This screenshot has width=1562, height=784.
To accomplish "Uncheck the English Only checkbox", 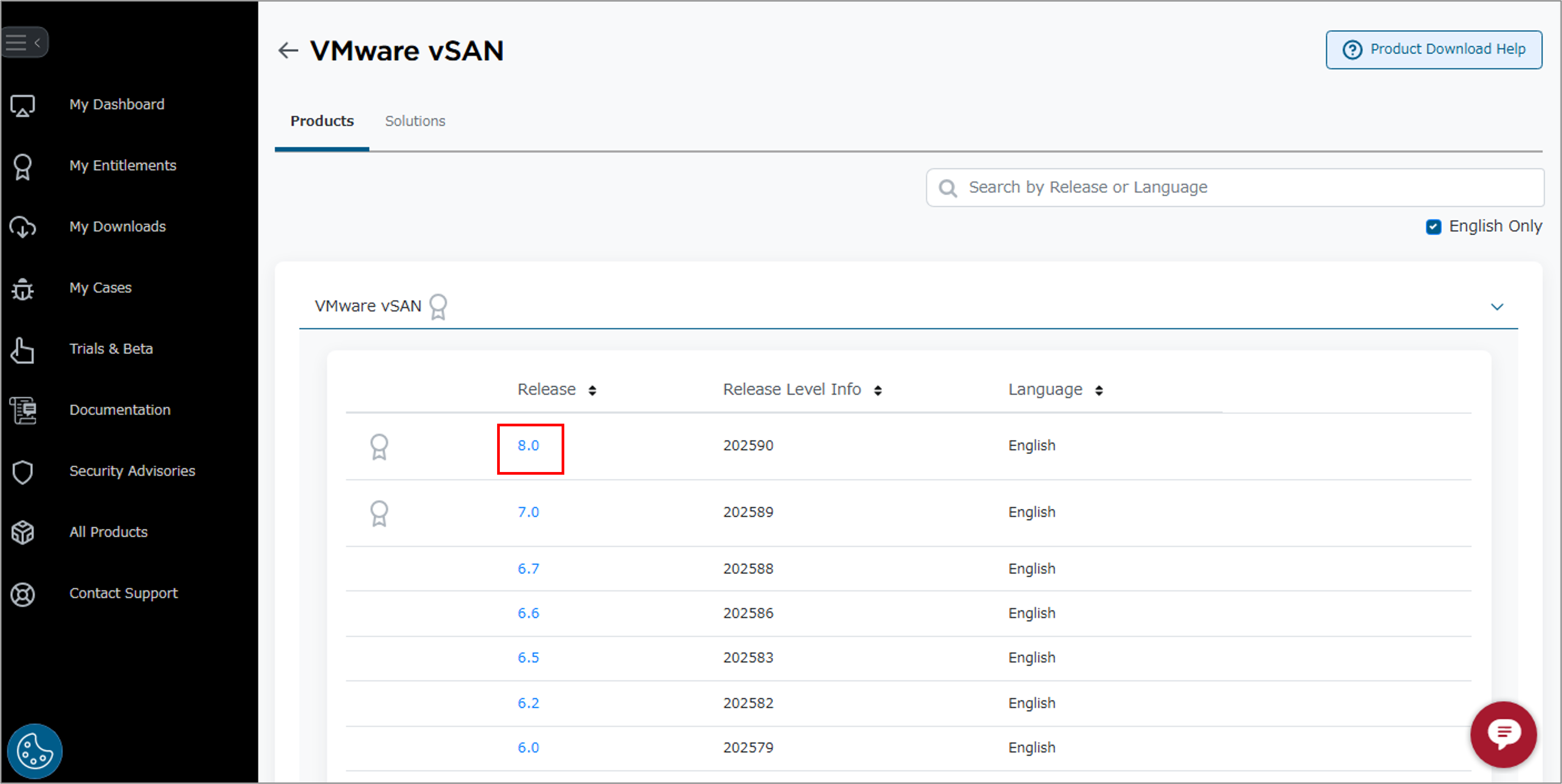I will [x=1433, y=227].
